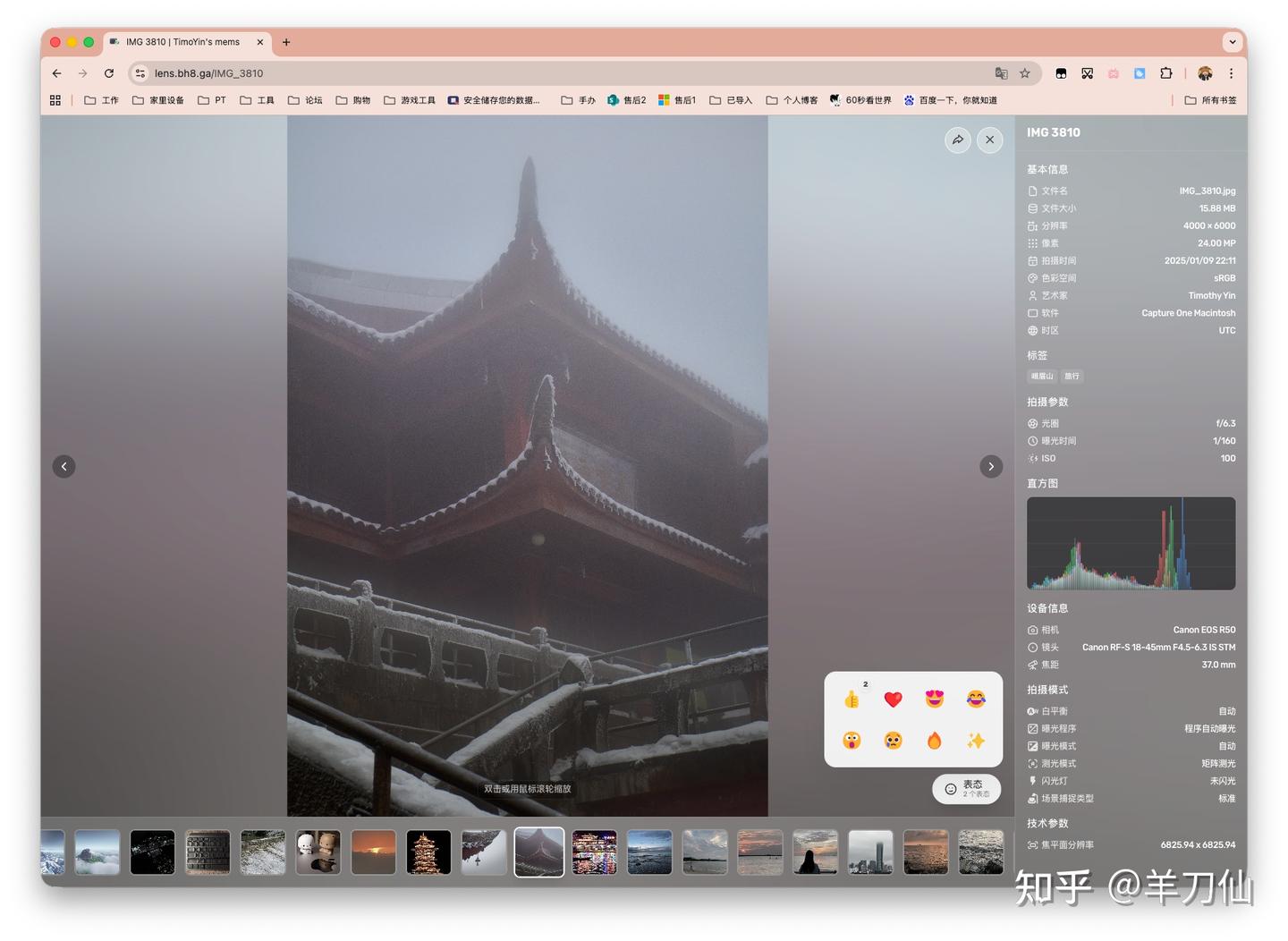Screen dimensions: 1288x941
Task: Translate this page via address bar icon
Action: pos(1001,73)
